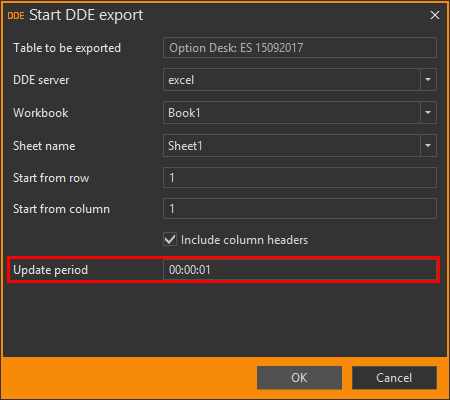Click the Start from row input
Image resolution: width=450 pixels, height=400 pixels.
coord(300,178)
